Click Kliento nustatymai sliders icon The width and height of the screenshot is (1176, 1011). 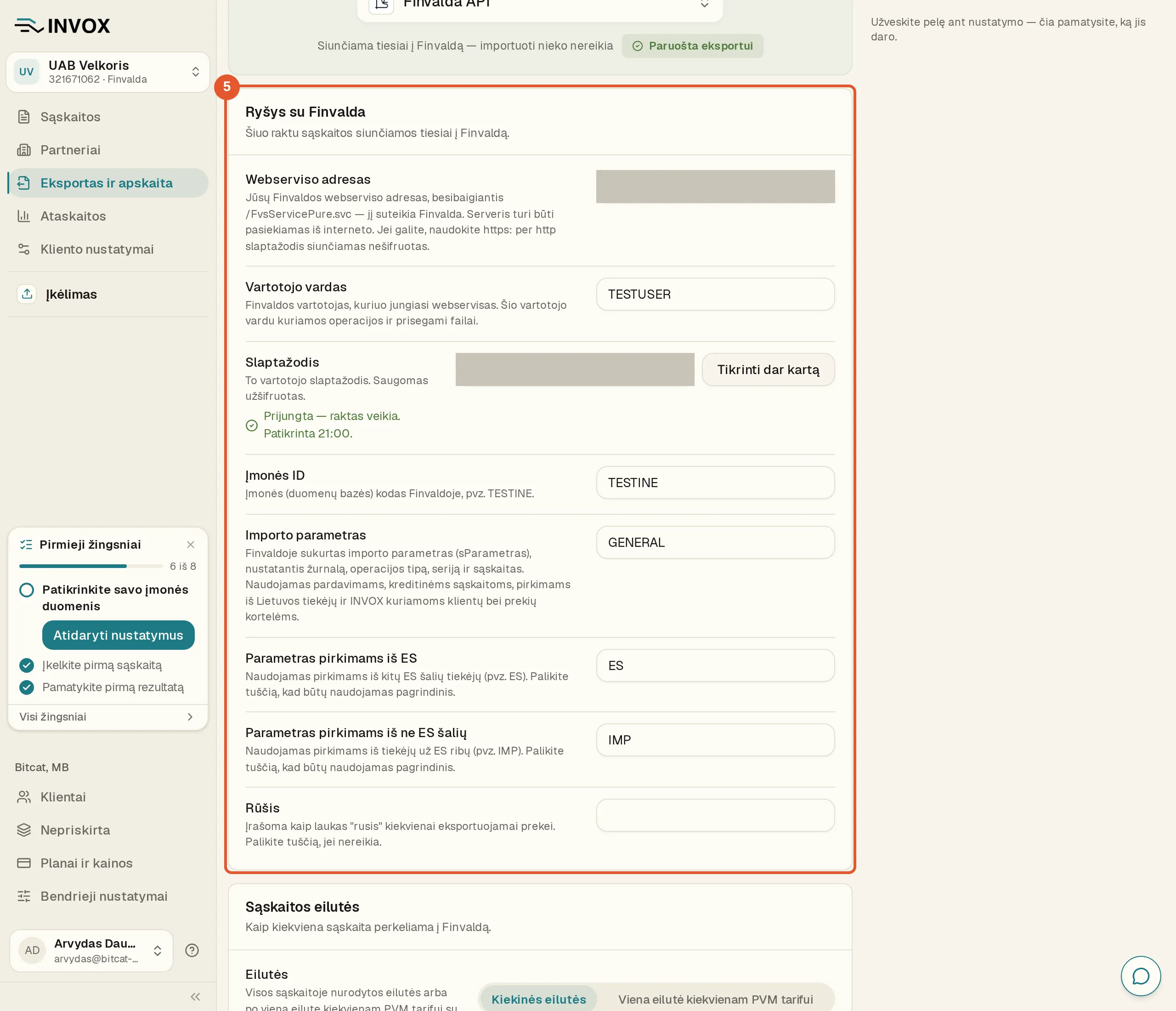pyautogui.click(x=24, y=249)
